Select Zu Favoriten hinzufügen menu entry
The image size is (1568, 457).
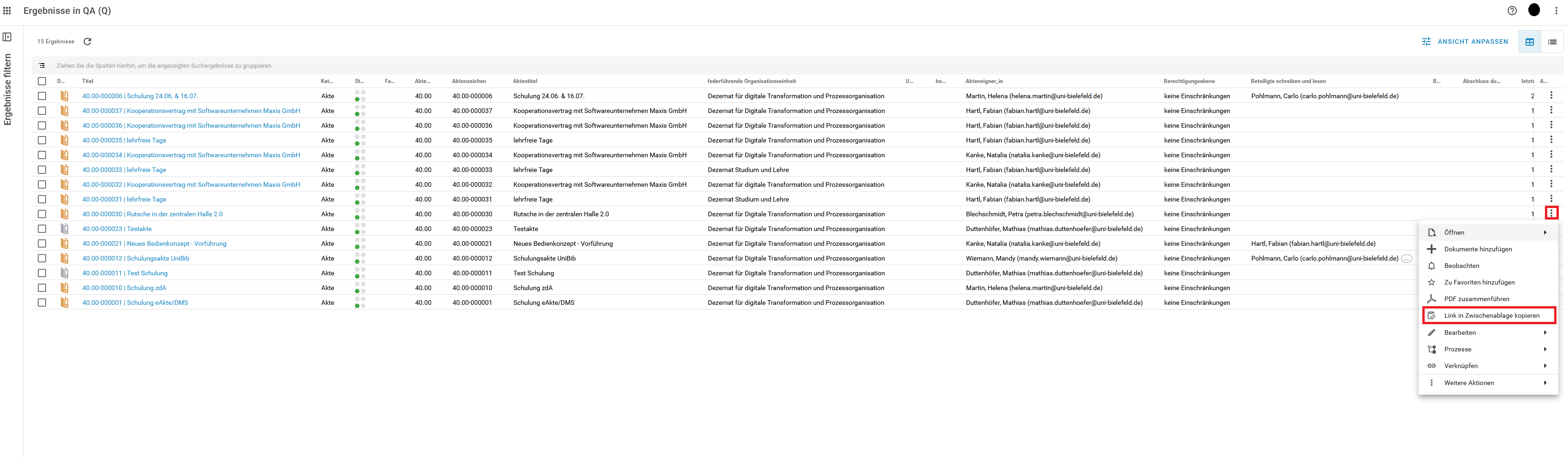[1479, 282]
